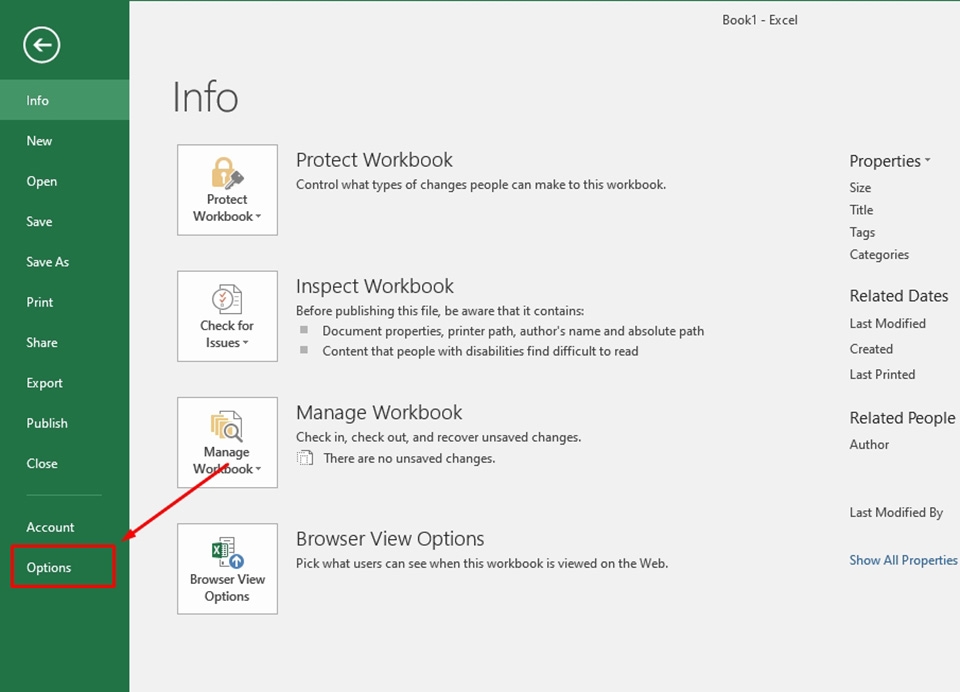The image size is (960, 692).
Task: Click the Show All Properties link
Action: tap(903, 560)
